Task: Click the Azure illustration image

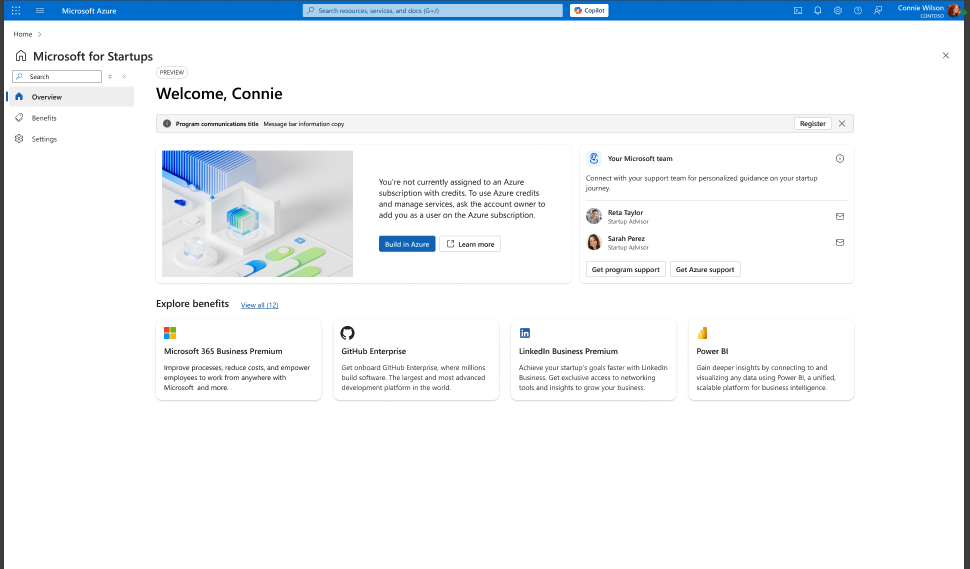Action: click(257, 213)
